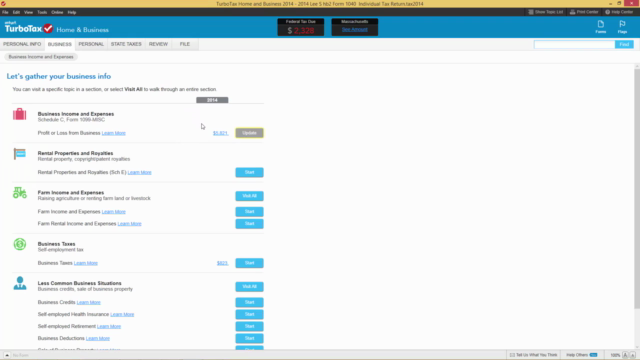Open Learn More for Farm Income and Expenses
This screenshot has height=360, width=640.
pyautogui.click(x=113, y=211)
